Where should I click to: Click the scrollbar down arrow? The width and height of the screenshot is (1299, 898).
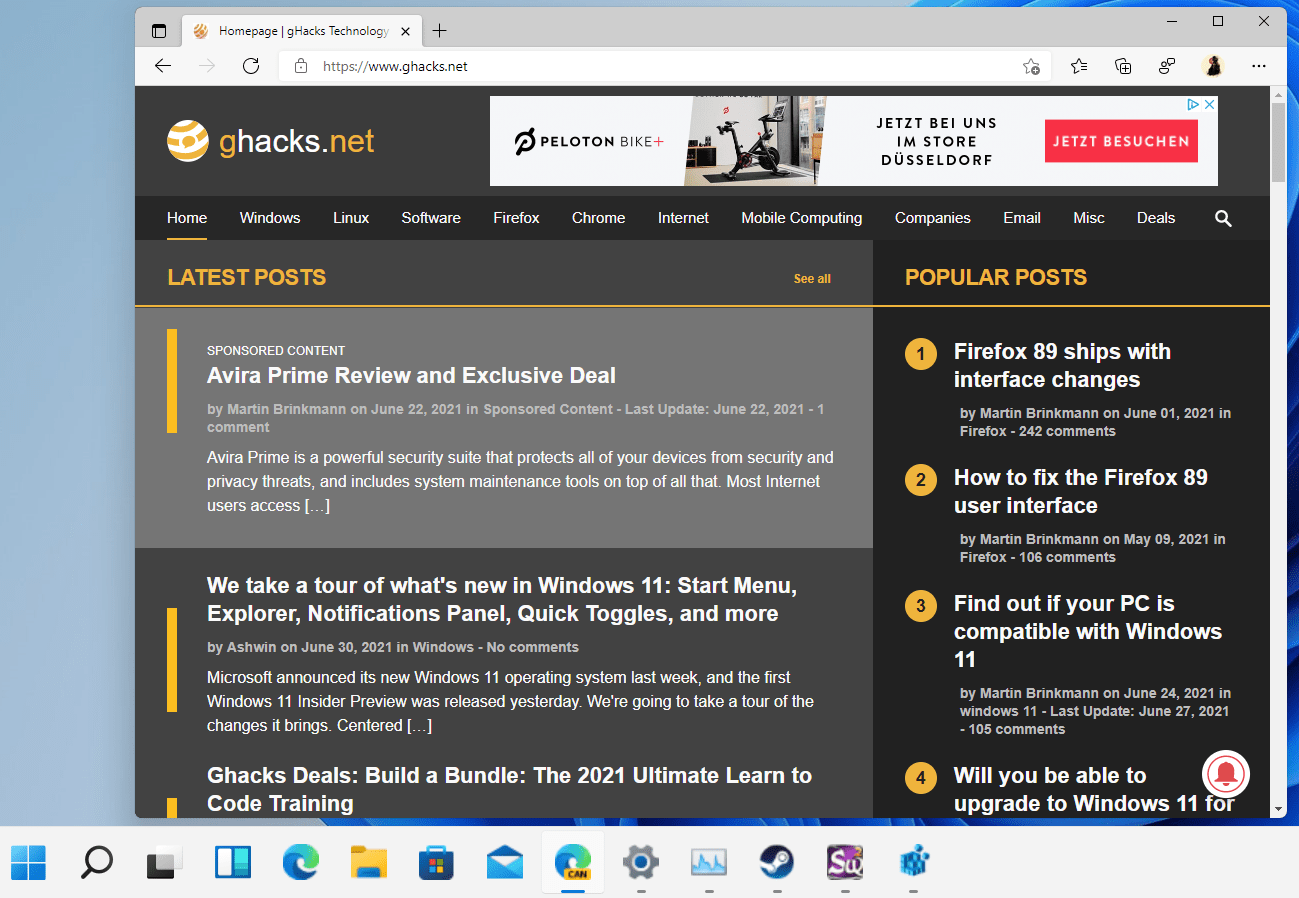click(x=1278, y=808)
